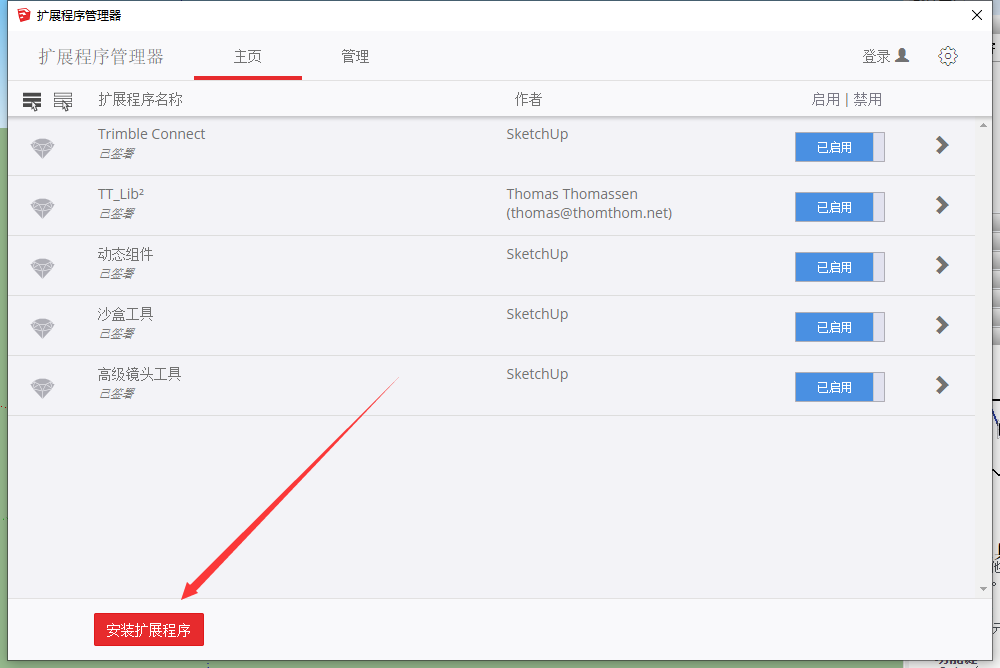The image size is (1000, 668).
Task: Switch to the 主页 tab
Action: coord(247,57)
